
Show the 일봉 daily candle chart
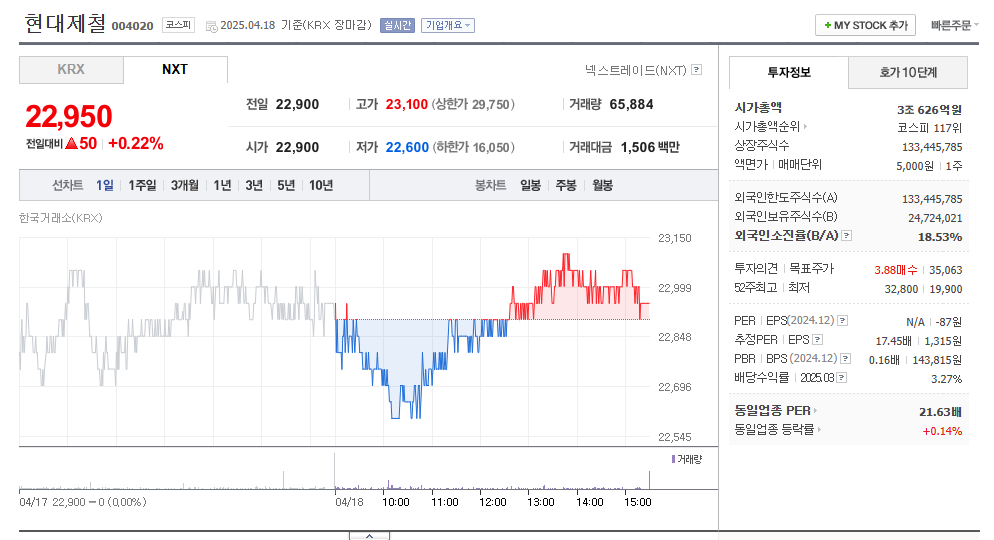point(531,185)
